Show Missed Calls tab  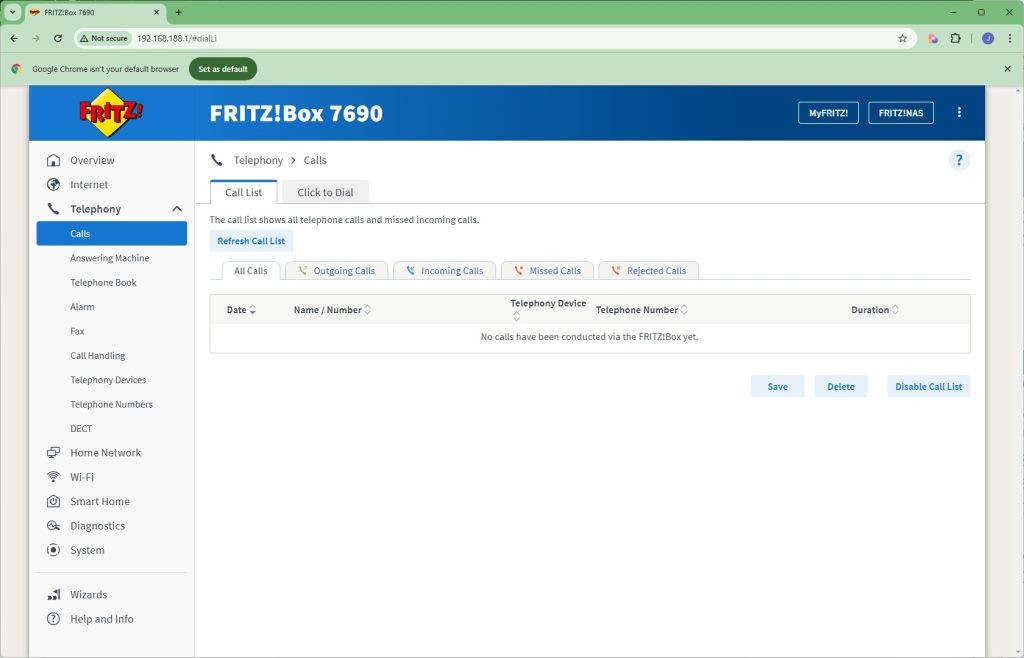pos(547,271)
